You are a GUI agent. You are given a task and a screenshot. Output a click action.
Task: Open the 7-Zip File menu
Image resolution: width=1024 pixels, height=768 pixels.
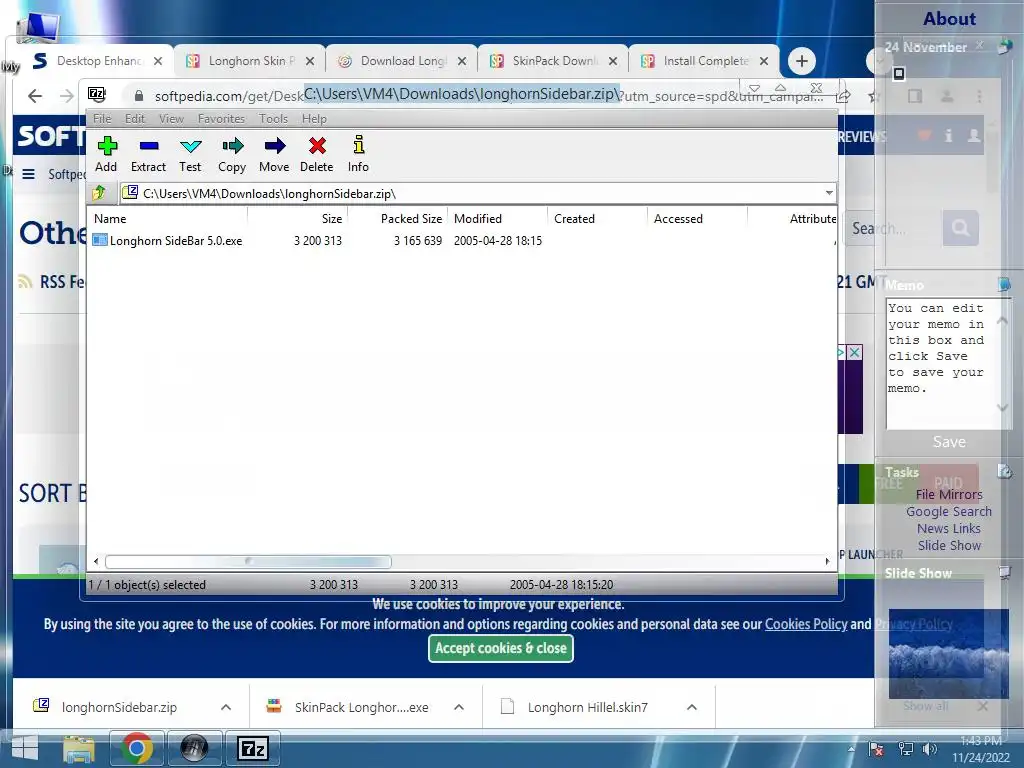(102, 119)
